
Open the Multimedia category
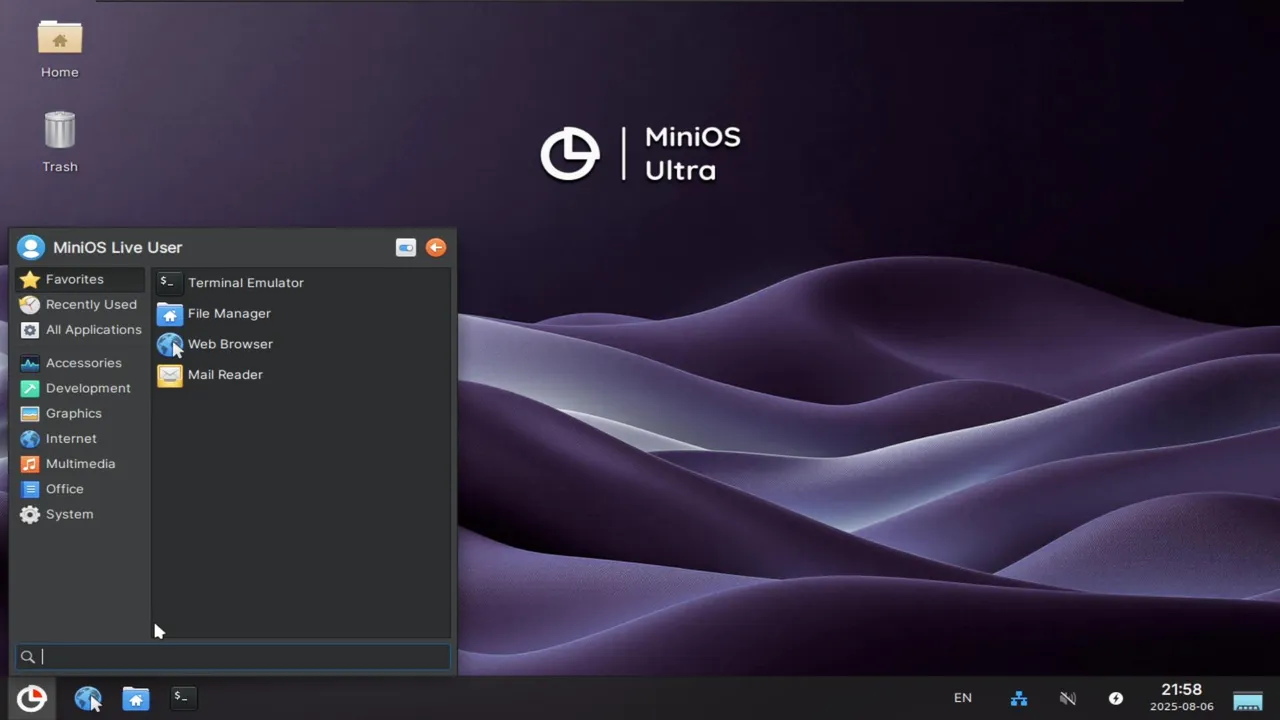[80, 464]
